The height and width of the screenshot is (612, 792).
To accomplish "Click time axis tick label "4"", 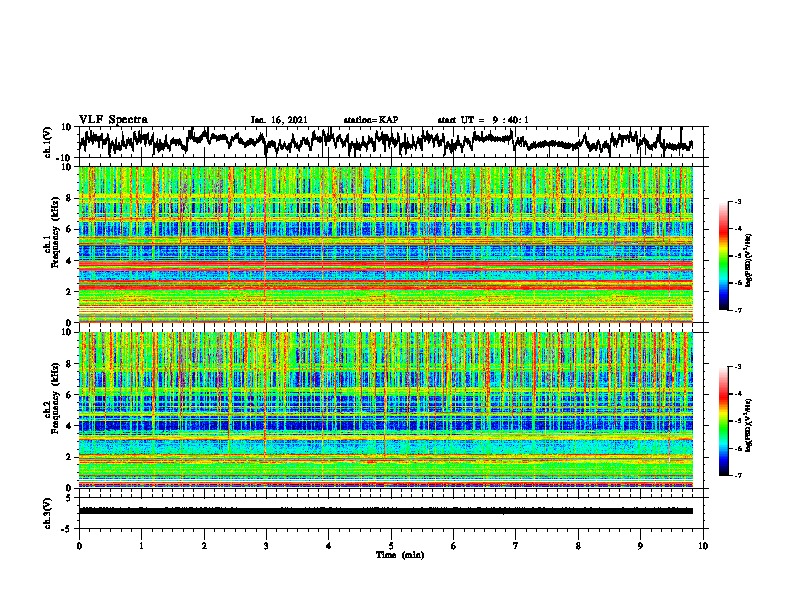I will point(329,546).
